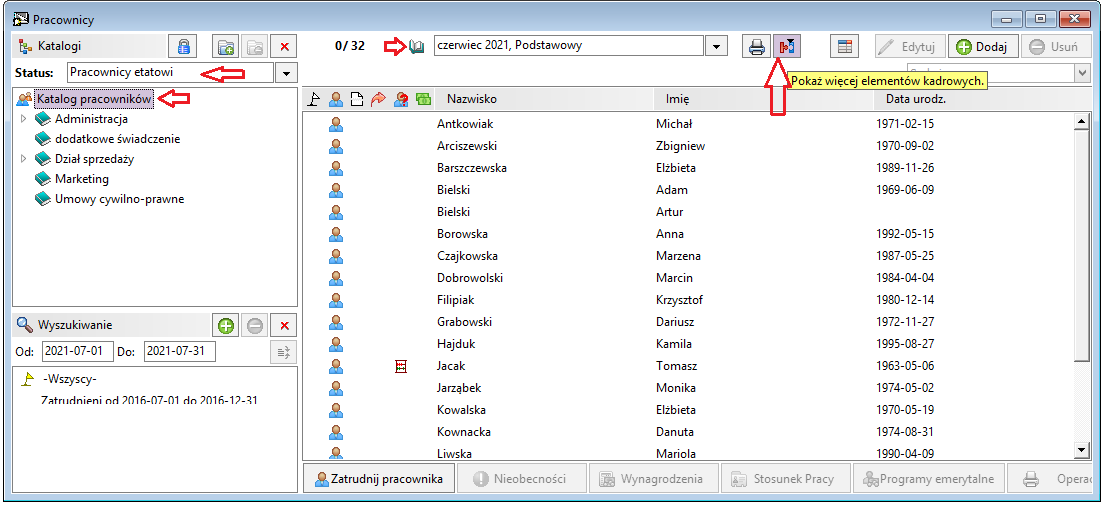The image size is (1106, 505).
Task: Open the table columns layout icon
Action: [x=844, y=47]
